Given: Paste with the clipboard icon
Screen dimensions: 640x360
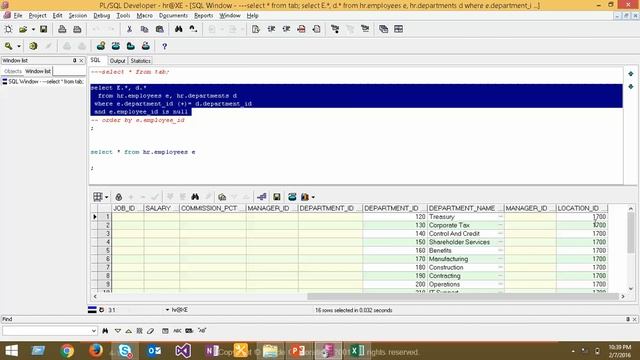Looking at the screenshot, I should pyautogui.click(x=160, y=29).
